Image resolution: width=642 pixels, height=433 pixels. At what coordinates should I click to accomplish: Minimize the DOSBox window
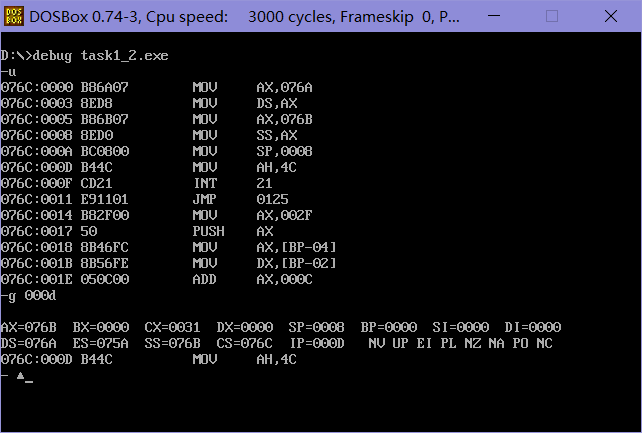pyautogui.click(x=494, y=16)
